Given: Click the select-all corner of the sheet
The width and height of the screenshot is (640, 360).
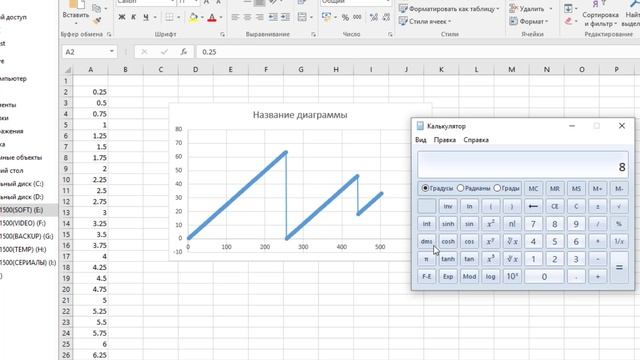Looking at the screenshot, I should point(67,70).
